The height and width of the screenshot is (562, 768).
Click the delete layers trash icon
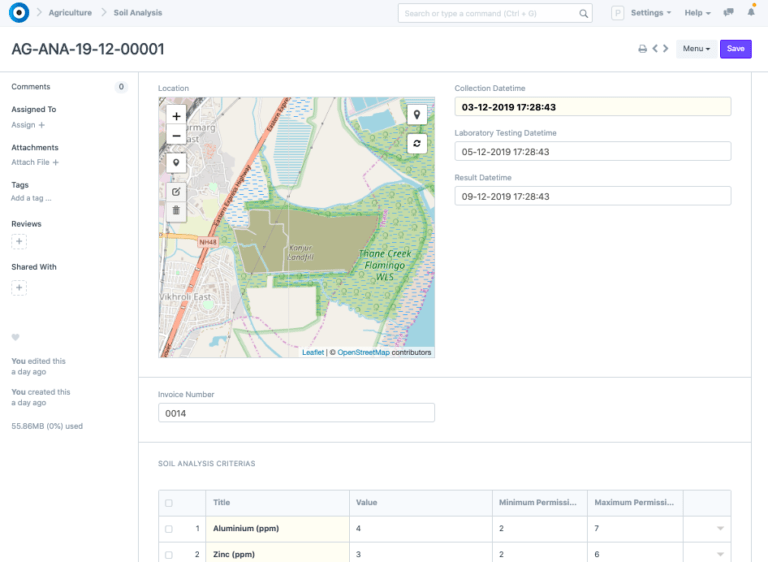[177, 210]
